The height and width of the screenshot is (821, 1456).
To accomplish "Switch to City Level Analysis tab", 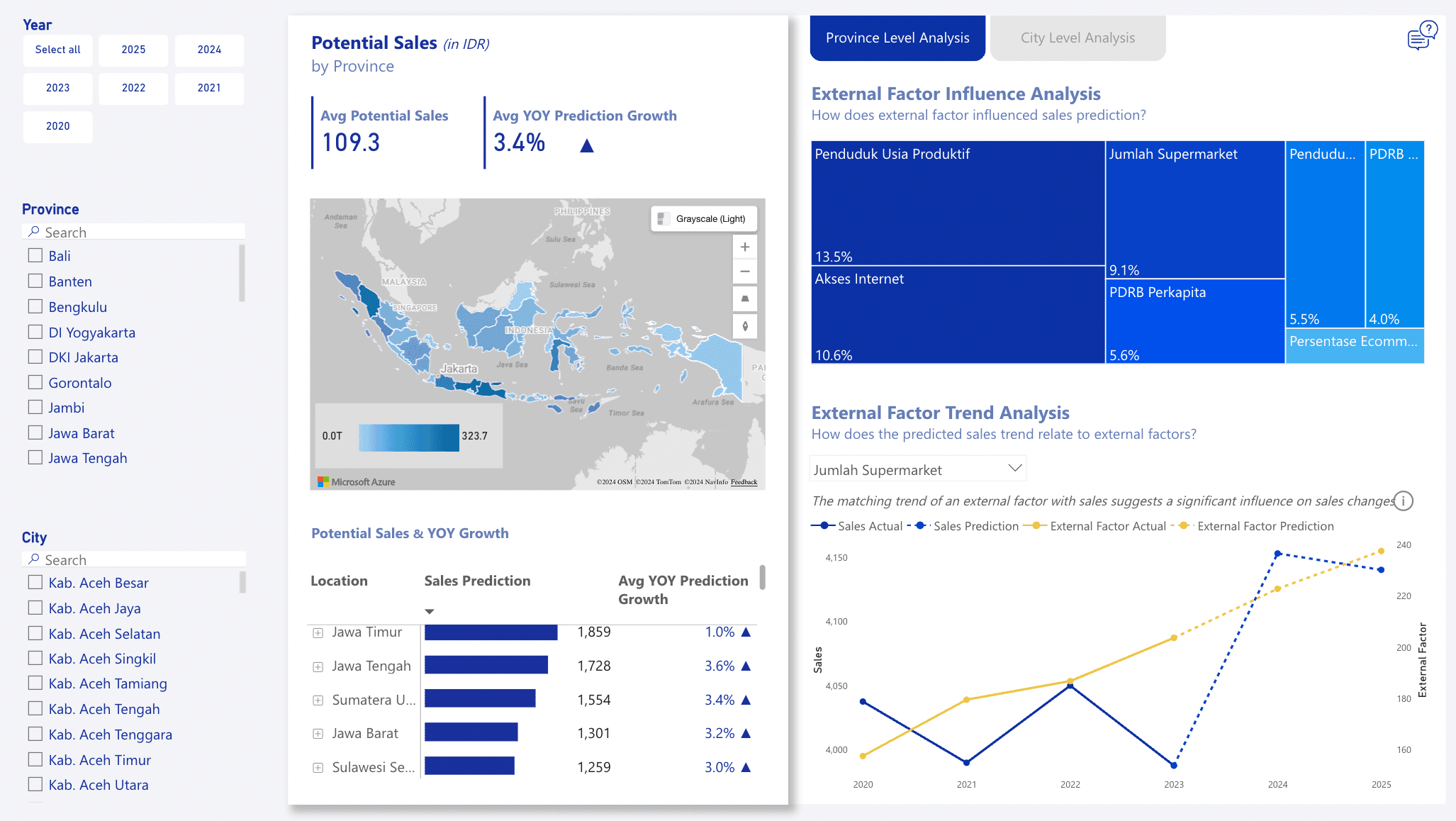I will click(x=1077, y=37).
